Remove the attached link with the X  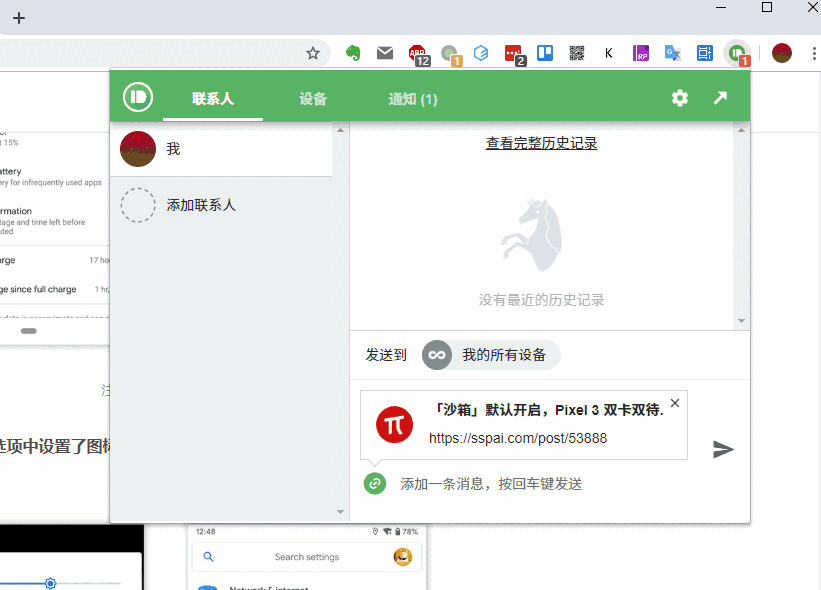675,403
